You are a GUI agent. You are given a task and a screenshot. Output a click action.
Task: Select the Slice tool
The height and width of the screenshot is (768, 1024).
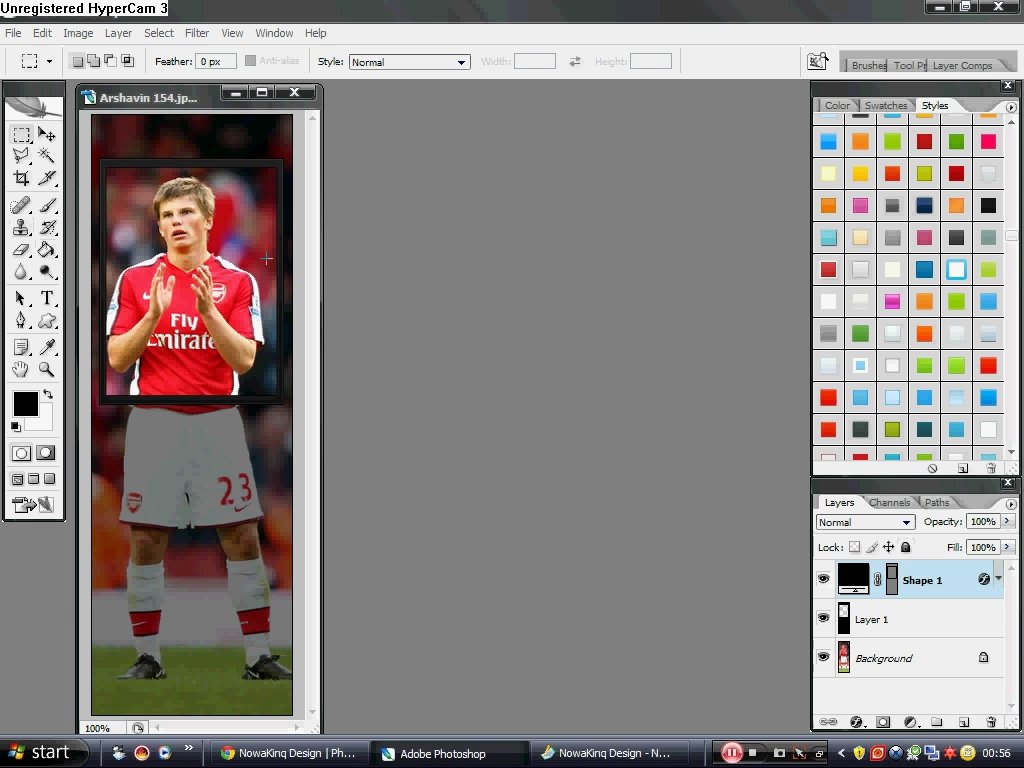pyautogui.click(x=46, y=178)
